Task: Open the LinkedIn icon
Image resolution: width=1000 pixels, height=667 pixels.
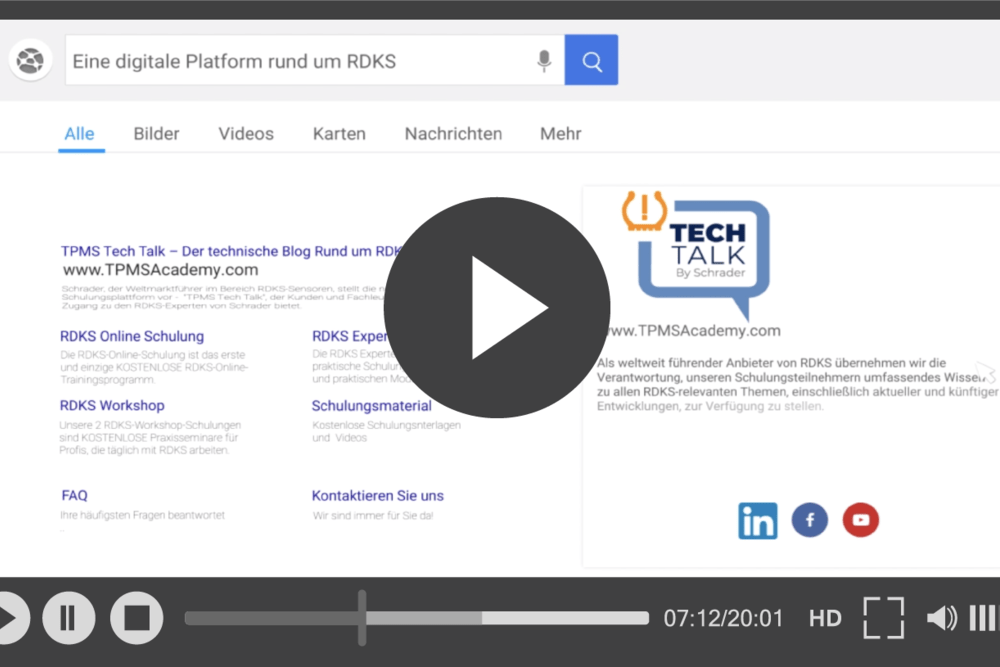Action: point(758,520)
